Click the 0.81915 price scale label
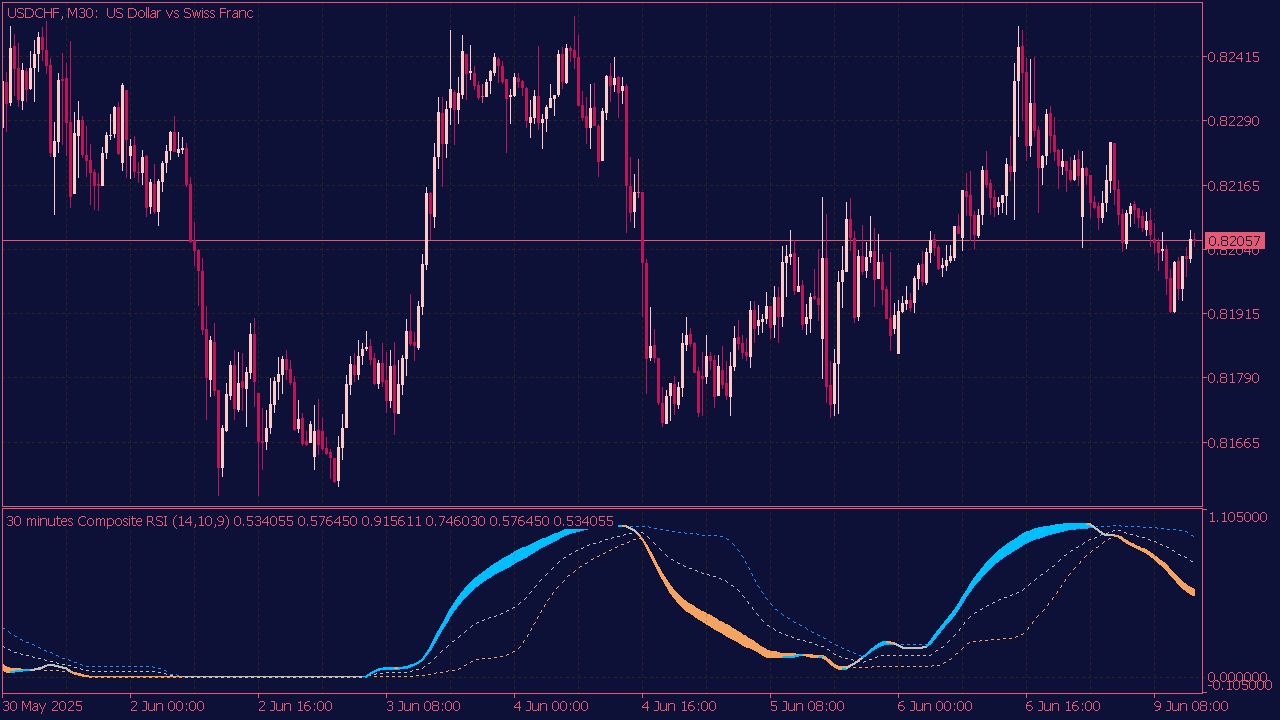Image resolution: width=1280 pixels, height=720 pixels. tap(1234, 314)
